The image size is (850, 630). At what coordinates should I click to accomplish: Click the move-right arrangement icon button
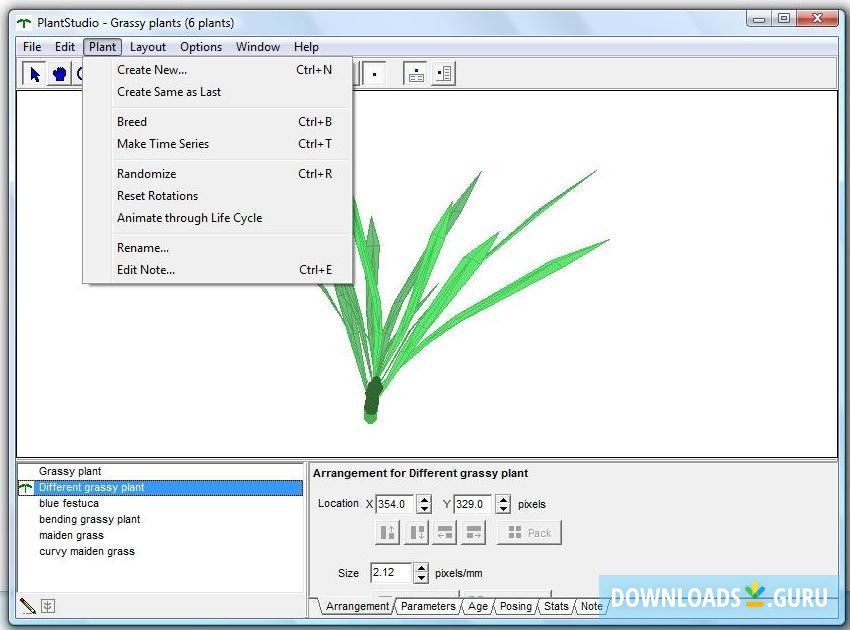(x=474, y=532)
